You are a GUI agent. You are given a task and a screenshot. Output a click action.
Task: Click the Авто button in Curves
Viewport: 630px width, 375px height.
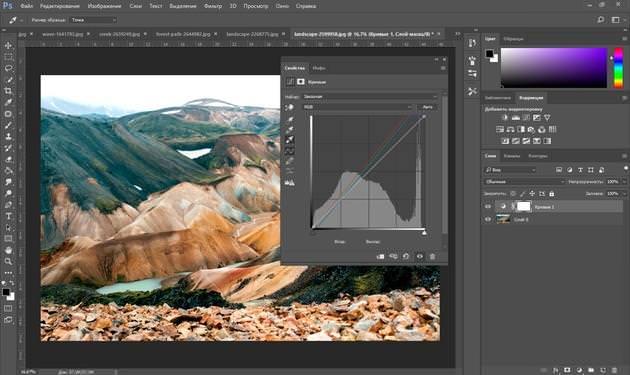tap(428, 107)
